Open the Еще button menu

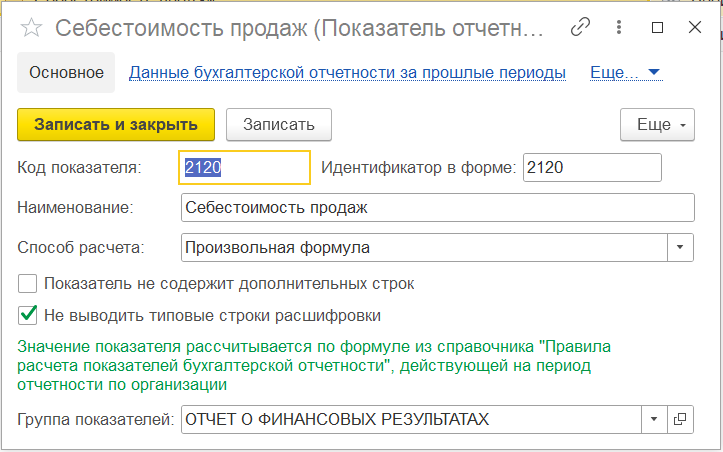click(x=657, y=125)
